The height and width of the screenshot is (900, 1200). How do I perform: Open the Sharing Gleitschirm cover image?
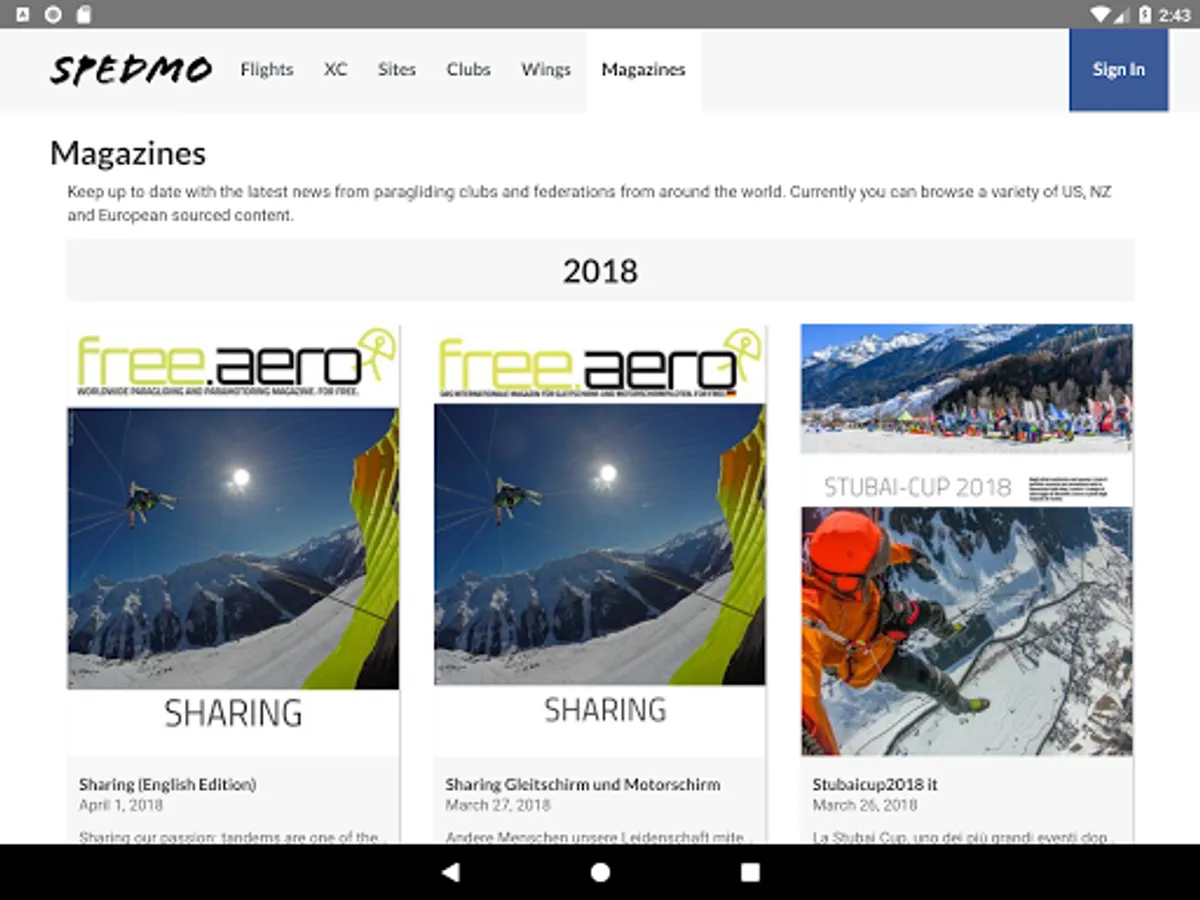[x=600, y=540]
